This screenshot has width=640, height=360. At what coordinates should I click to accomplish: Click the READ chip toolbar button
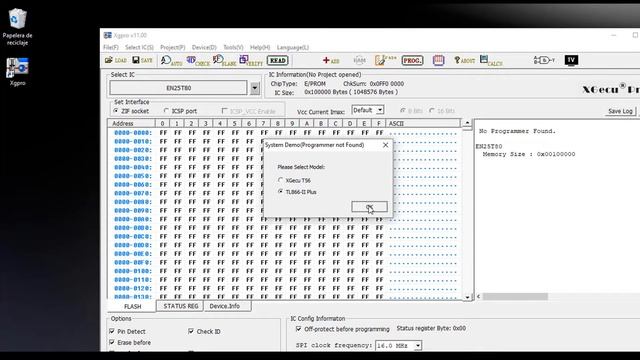click(x=278, y=60)
